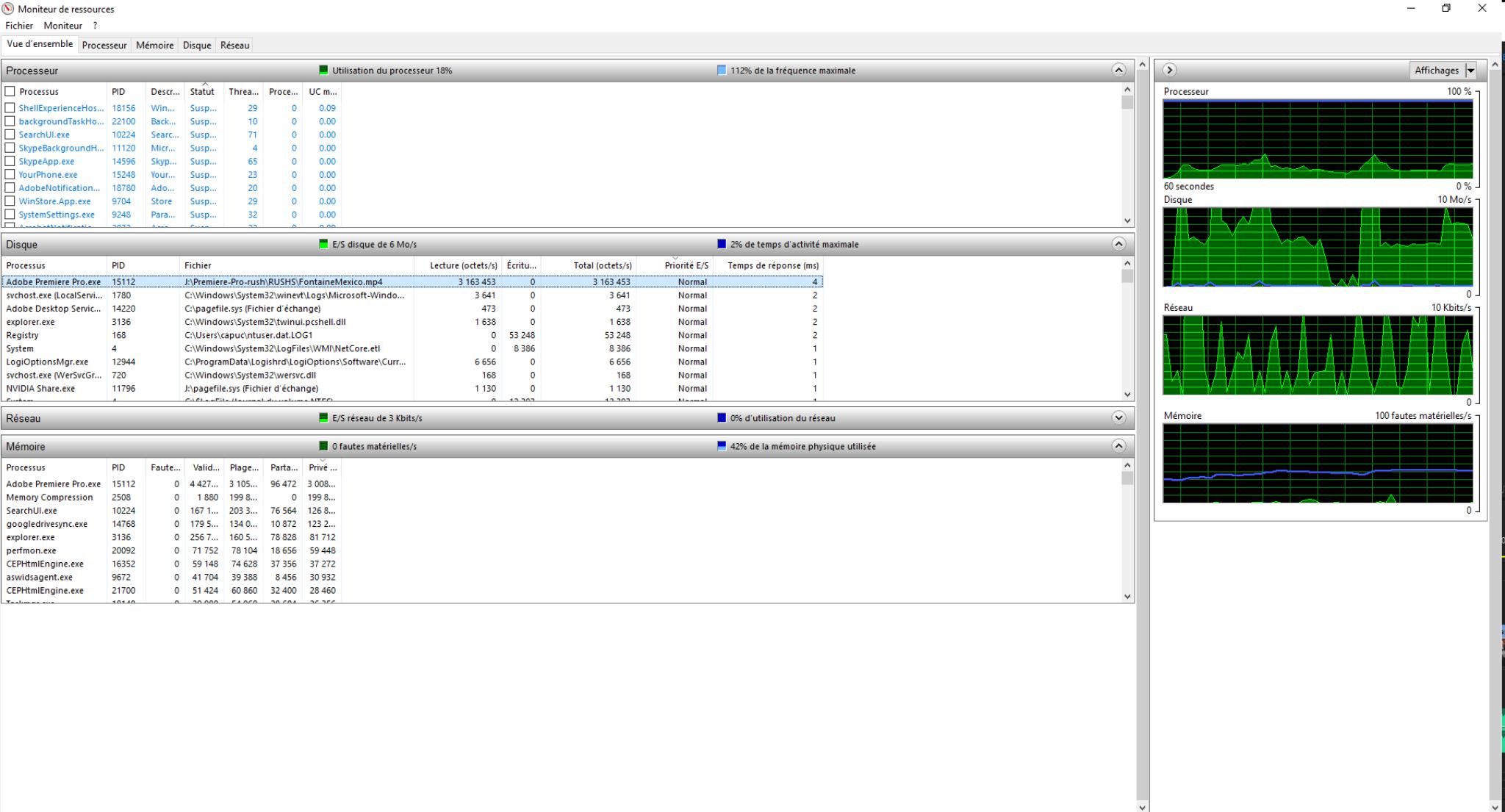The image size is (1505, 812).
Task: Select all processes with header checkbox
Action: (10, 91)
